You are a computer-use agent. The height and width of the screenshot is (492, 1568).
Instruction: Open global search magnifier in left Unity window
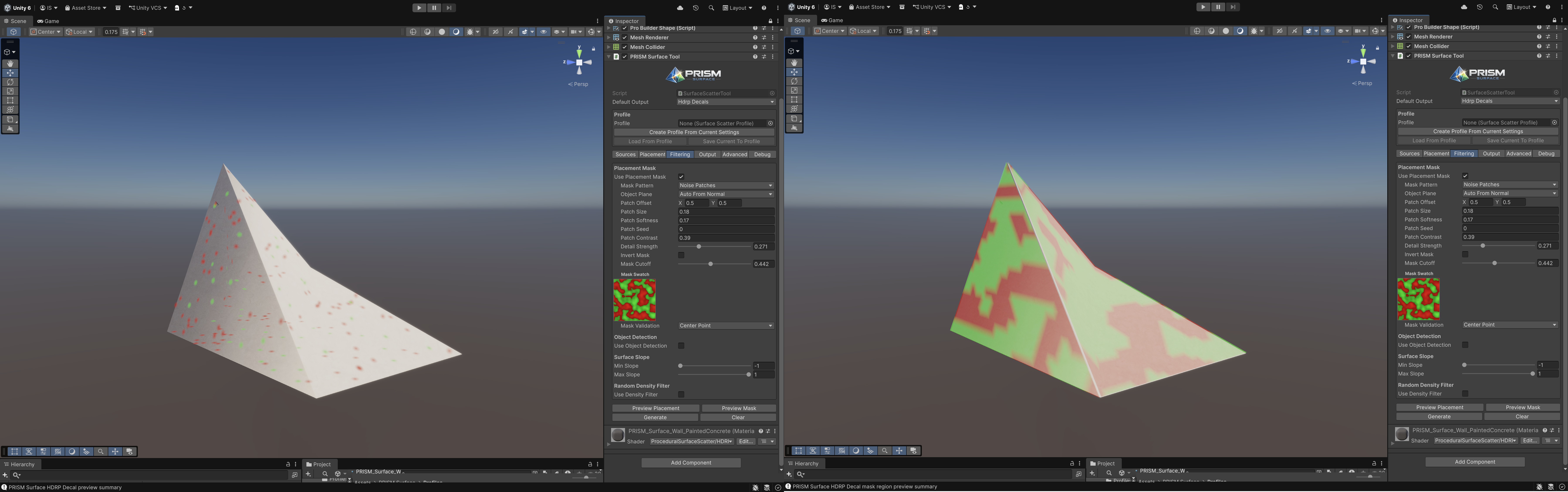pyautogui.click(x=711, y=8)
